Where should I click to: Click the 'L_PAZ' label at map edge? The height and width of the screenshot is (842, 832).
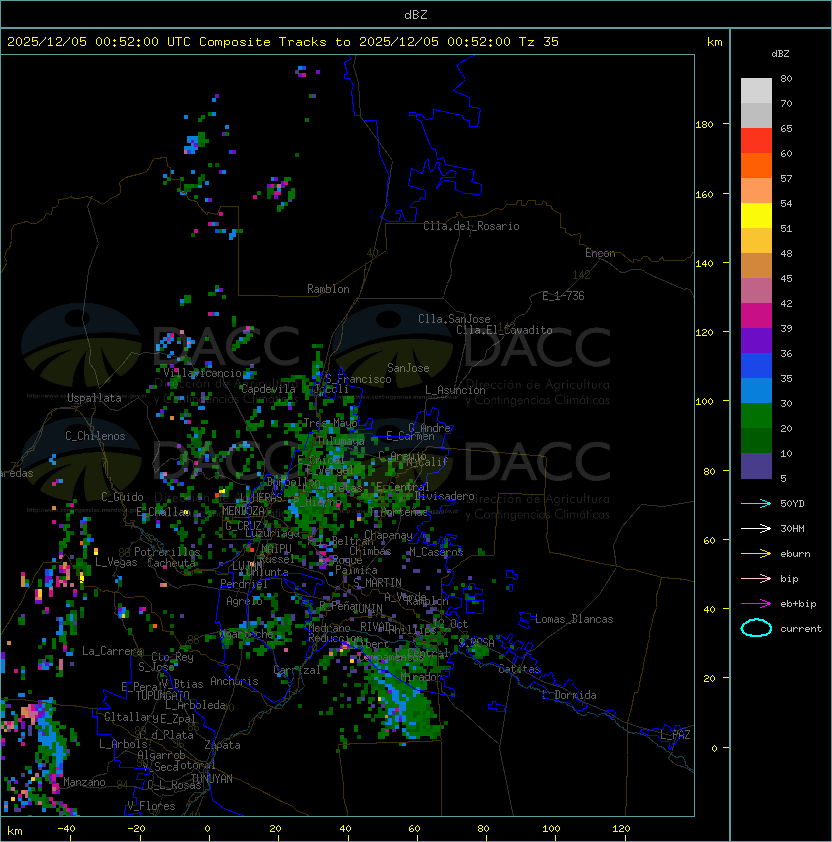tap(675, 735)
